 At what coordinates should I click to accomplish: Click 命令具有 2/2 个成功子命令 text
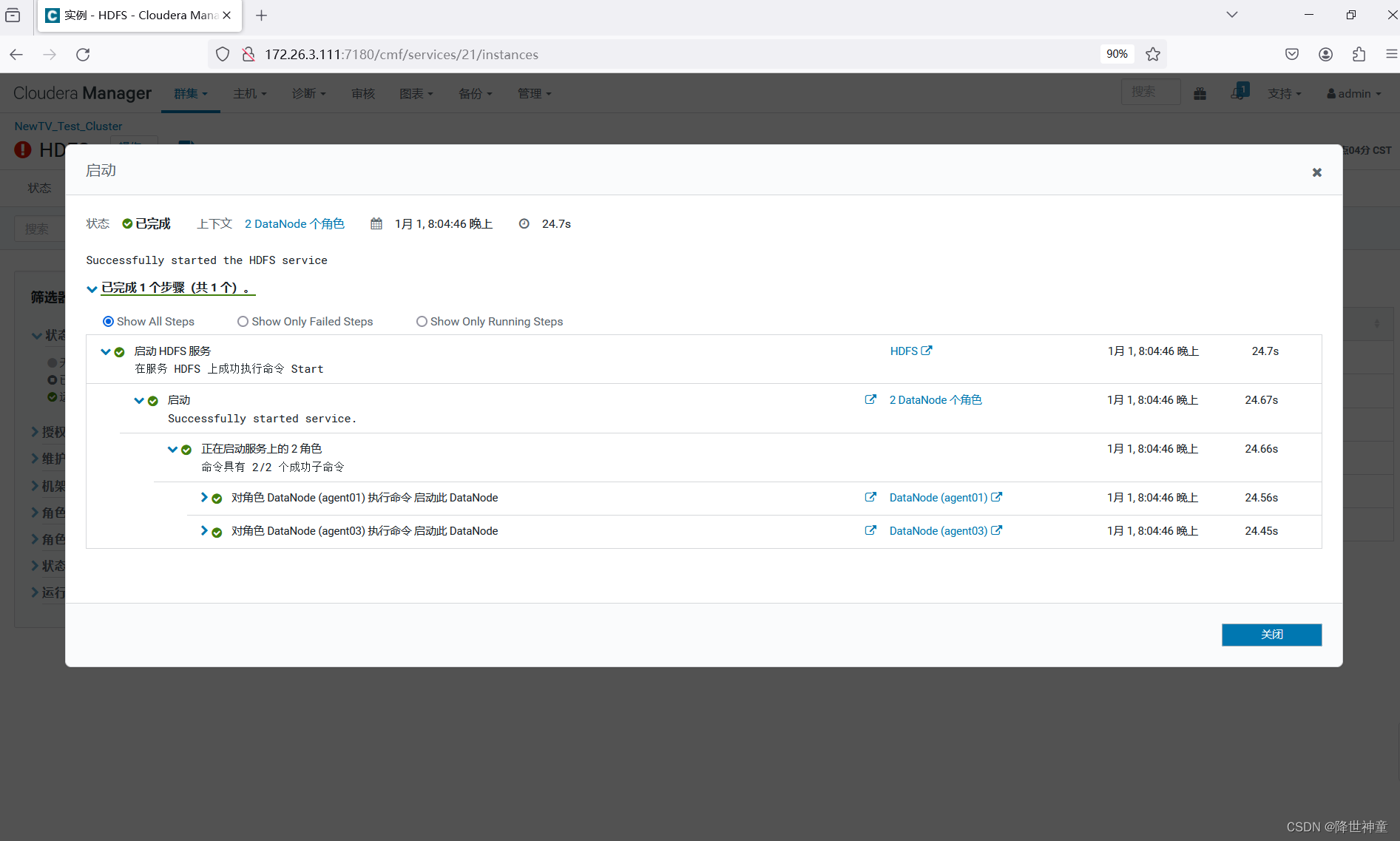click(x=273, y=467)
